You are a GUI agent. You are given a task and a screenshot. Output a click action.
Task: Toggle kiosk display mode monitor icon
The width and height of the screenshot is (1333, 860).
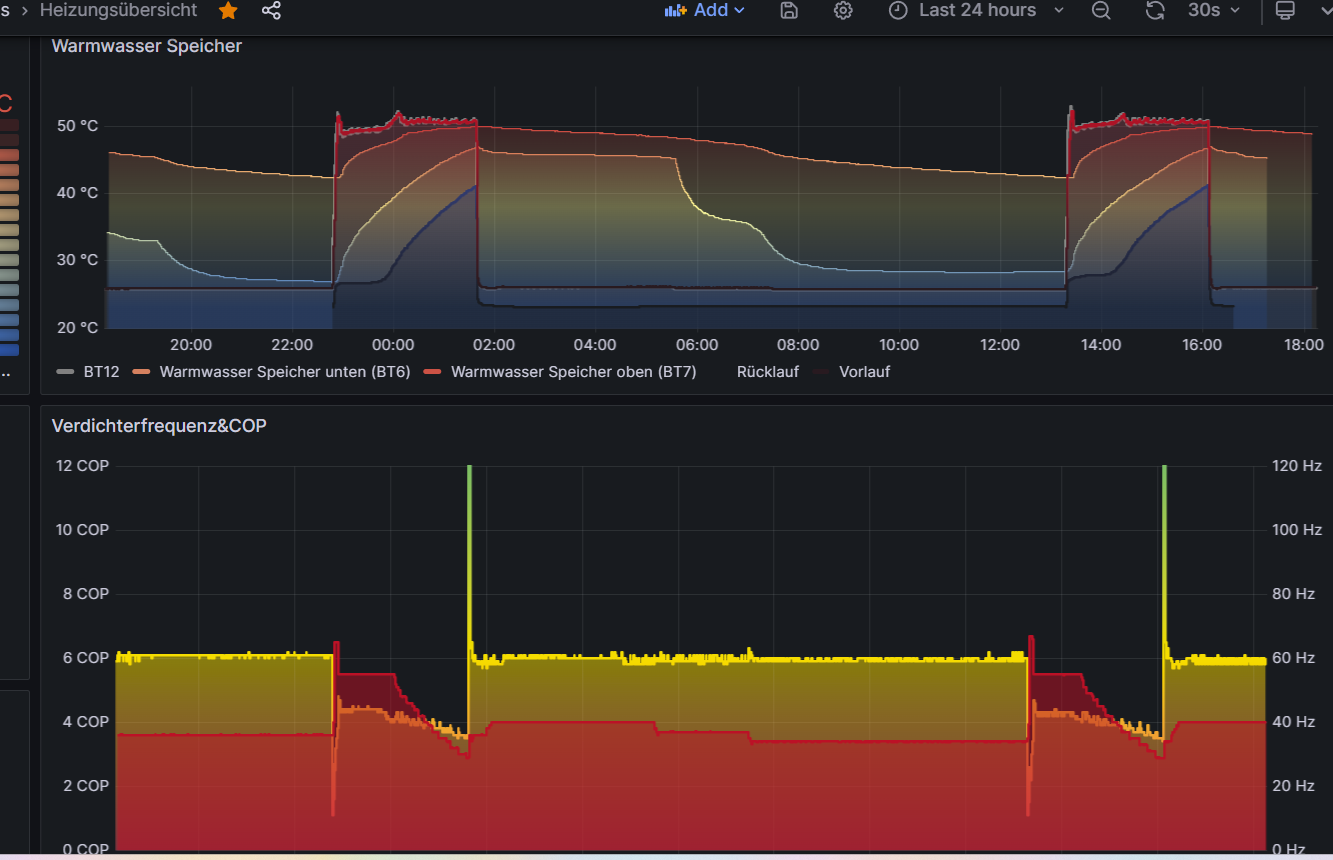click(1286, 11)
